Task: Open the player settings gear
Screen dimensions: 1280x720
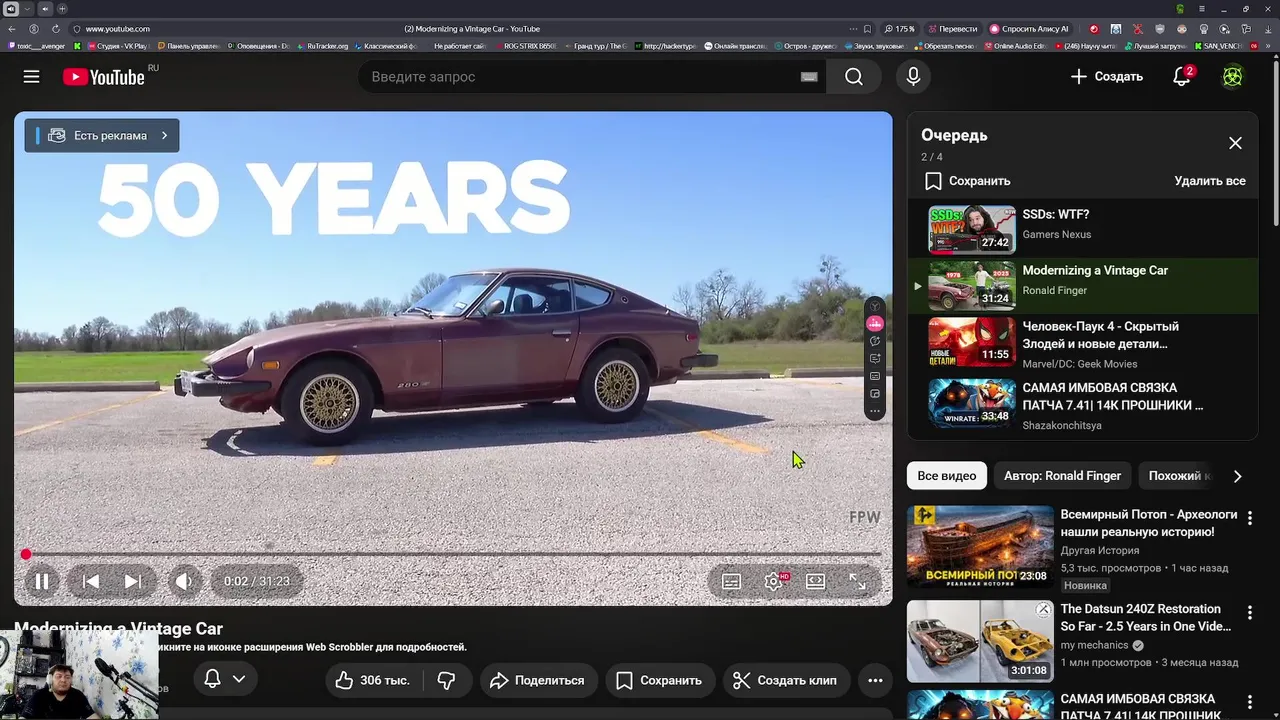Action: [774, 581]
